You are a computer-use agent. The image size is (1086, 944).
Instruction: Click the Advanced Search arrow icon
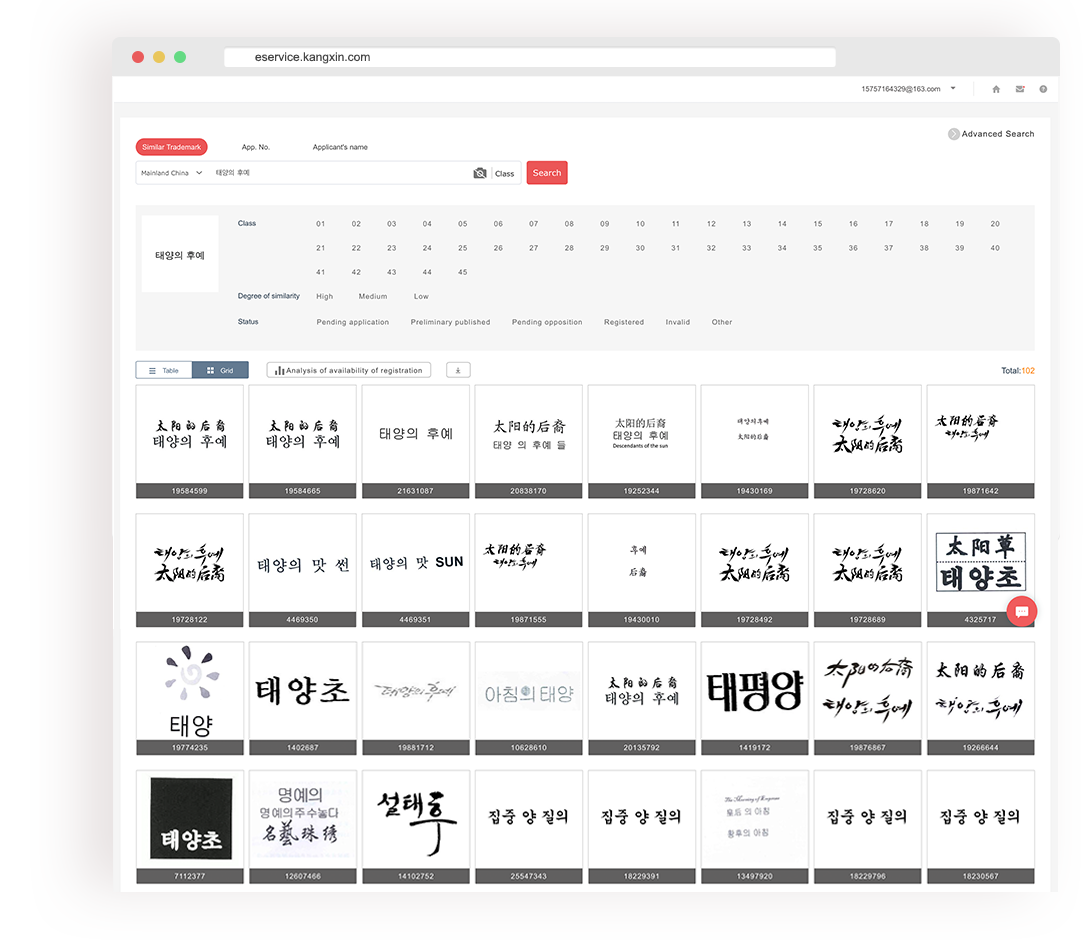(x=953, y=134)
